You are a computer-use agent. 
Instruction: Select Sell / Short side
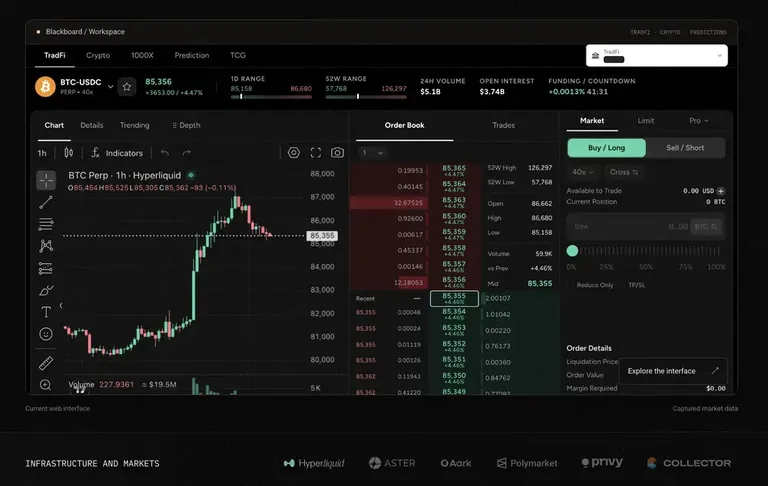coord(685,147)
